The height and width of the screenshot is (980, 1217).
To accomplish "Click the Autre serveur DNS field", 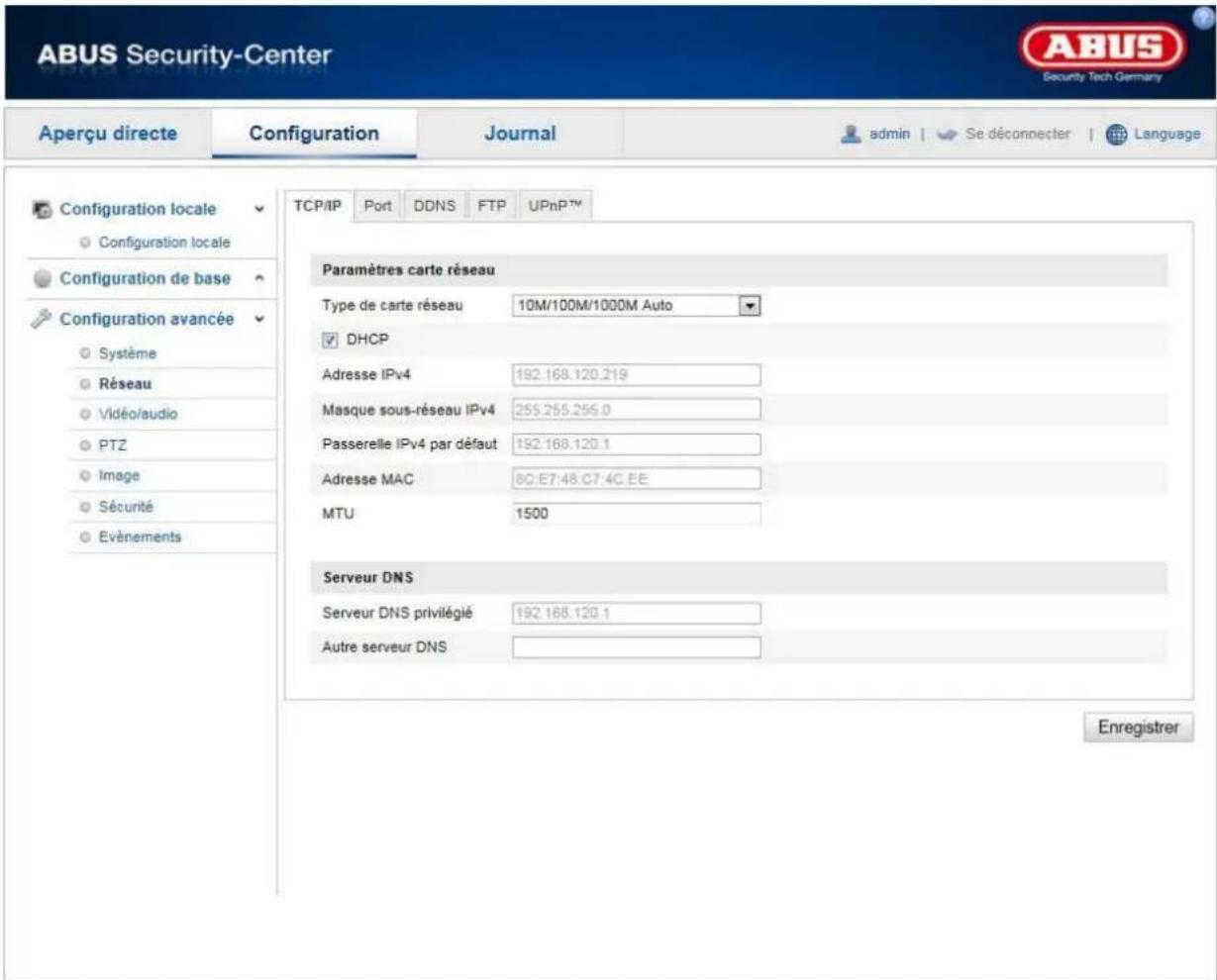I will pos(636,647).
